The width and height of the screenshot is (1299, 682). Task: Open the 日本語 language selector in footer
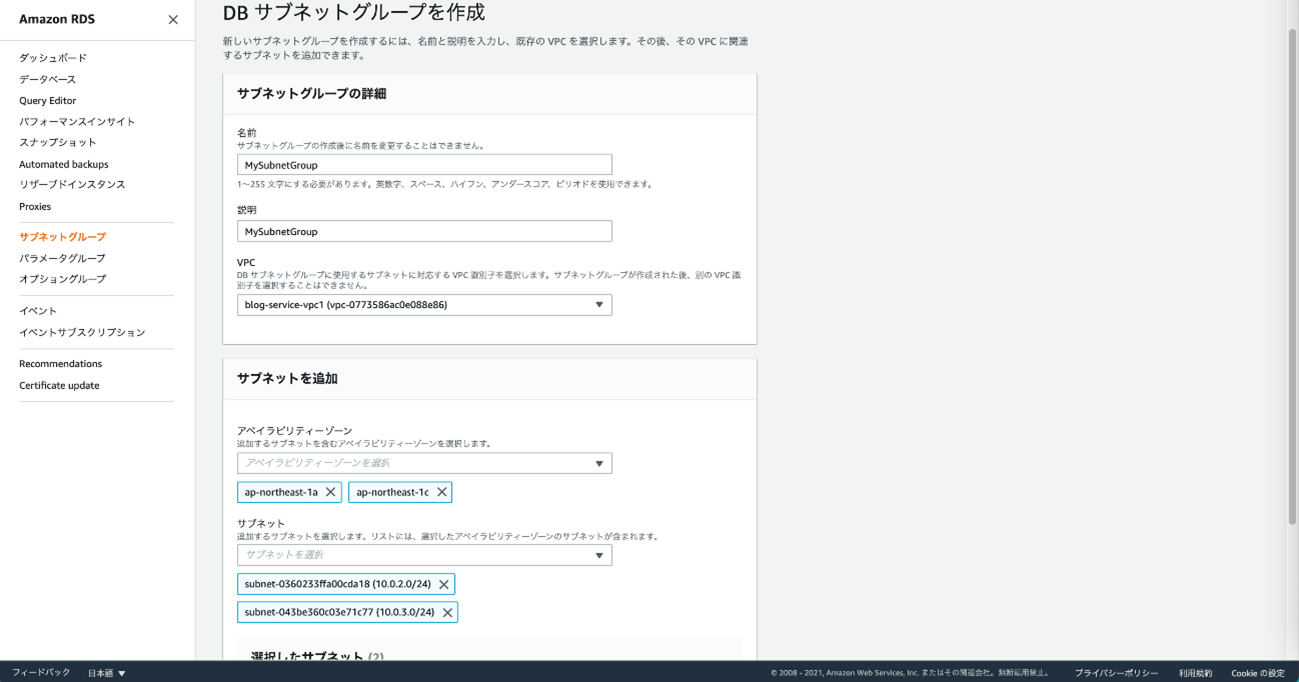coord(106,673)
